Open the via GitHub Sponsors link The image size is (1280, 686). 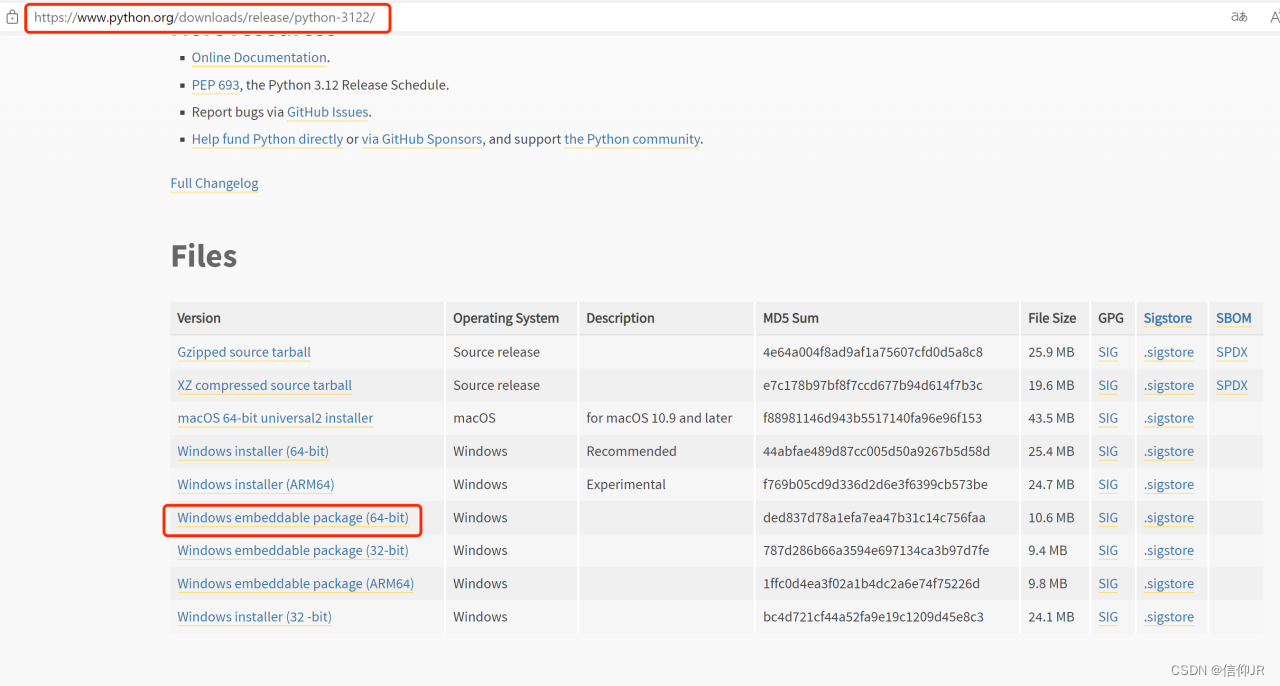coord(422,139)
